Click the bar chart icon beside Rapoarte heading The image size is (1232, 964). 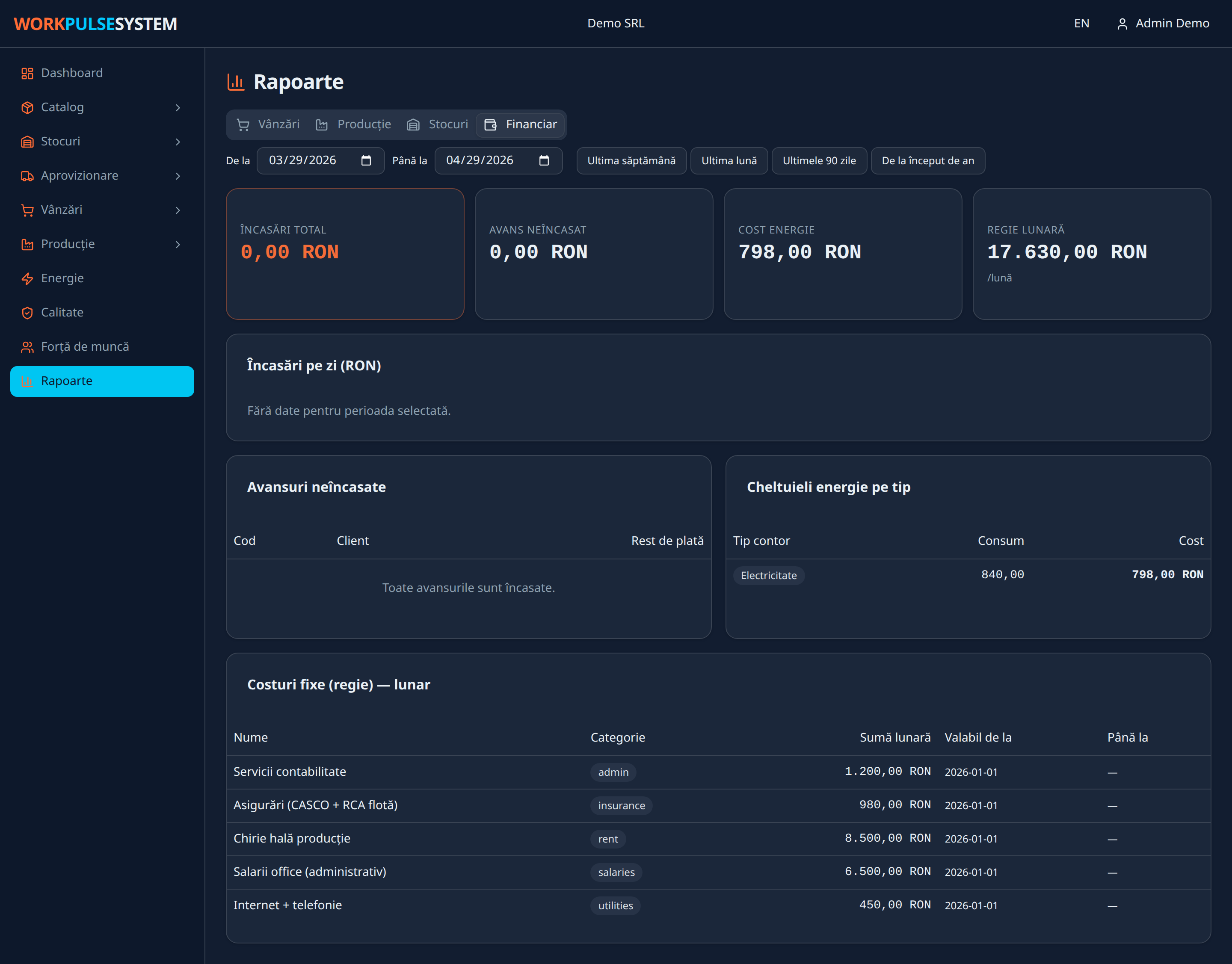pyautogui.click(x=235, y=83)
